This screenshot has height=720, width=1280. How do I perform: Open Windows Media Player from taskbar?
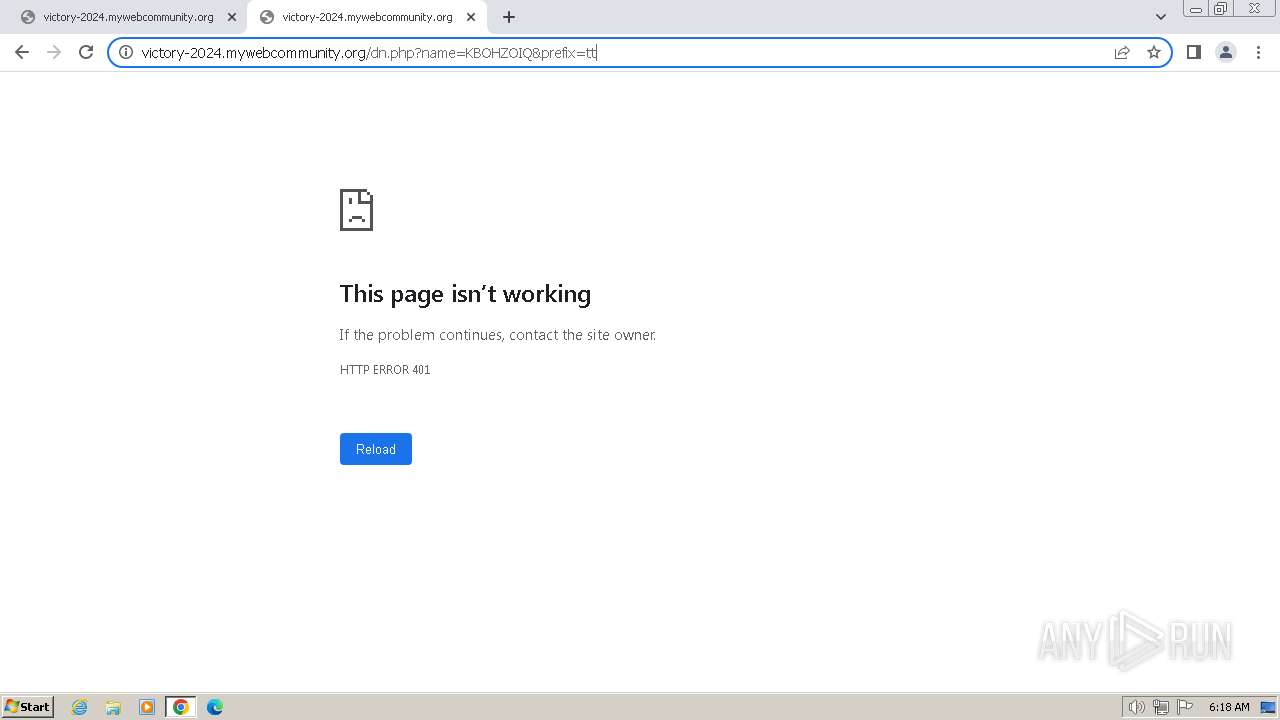point(147,707)
